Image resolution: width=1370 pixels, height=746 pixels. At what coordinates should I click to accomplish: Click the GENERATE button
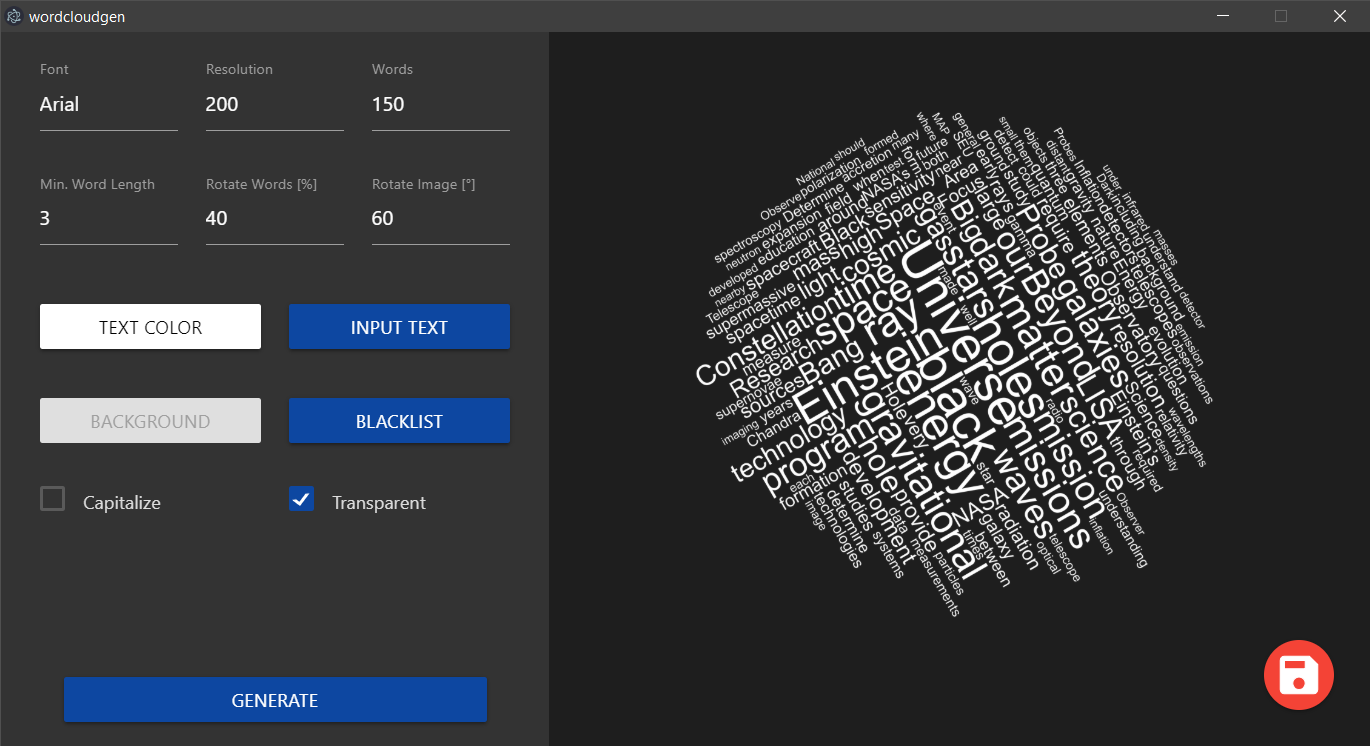point(275,700)
